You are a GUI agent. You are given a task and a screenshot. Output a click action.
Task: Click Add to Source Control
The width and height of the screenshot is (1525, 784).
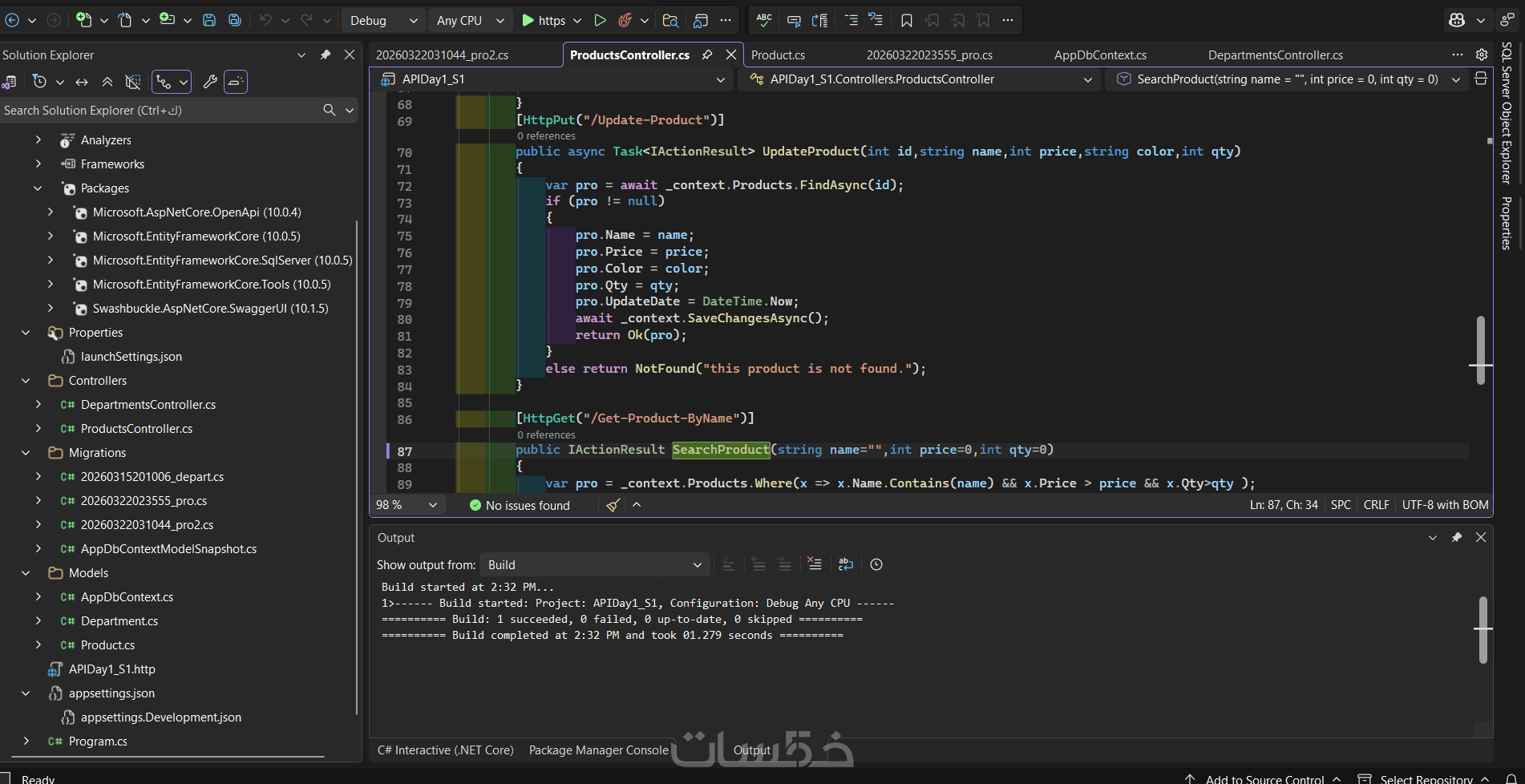pos(1264,778)
